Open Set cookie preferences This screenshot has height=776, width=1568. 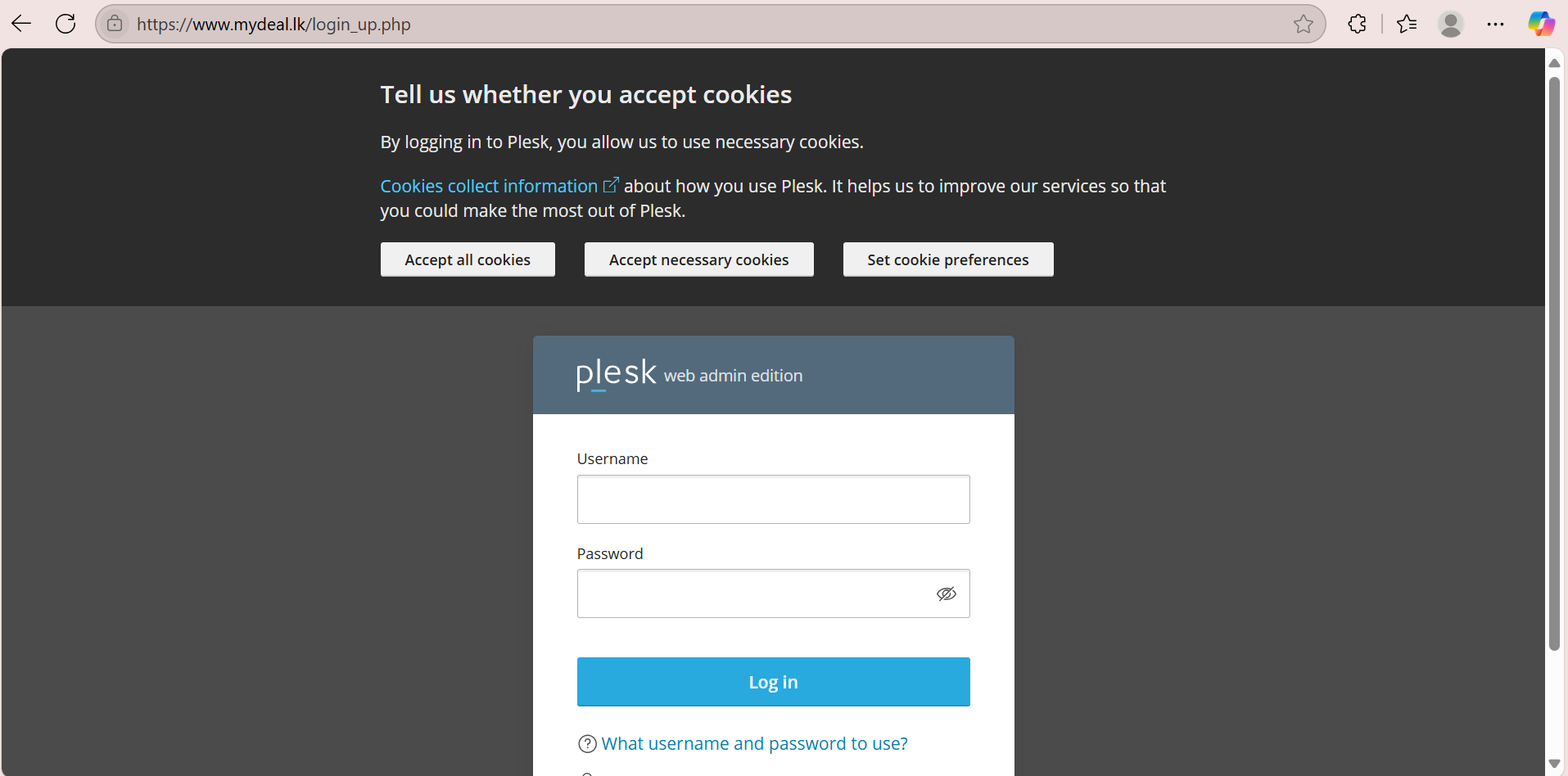click(x=947, y=259)
